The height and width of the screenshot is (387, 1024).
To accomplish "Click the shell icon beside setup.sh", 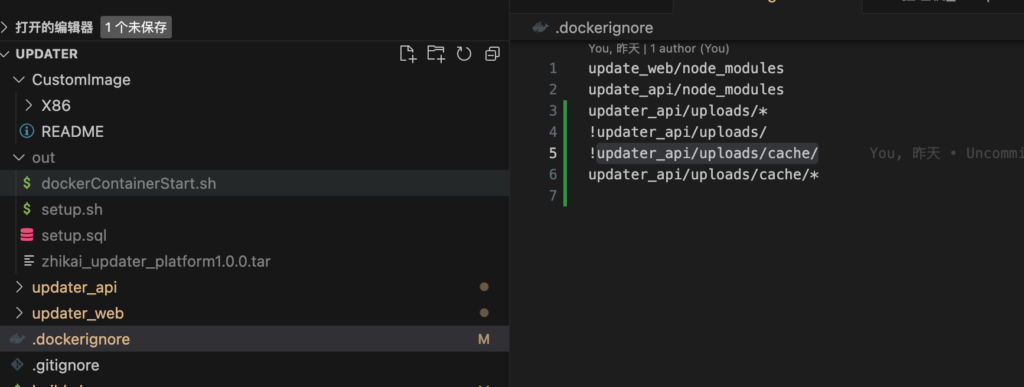I will pos(27,209).
